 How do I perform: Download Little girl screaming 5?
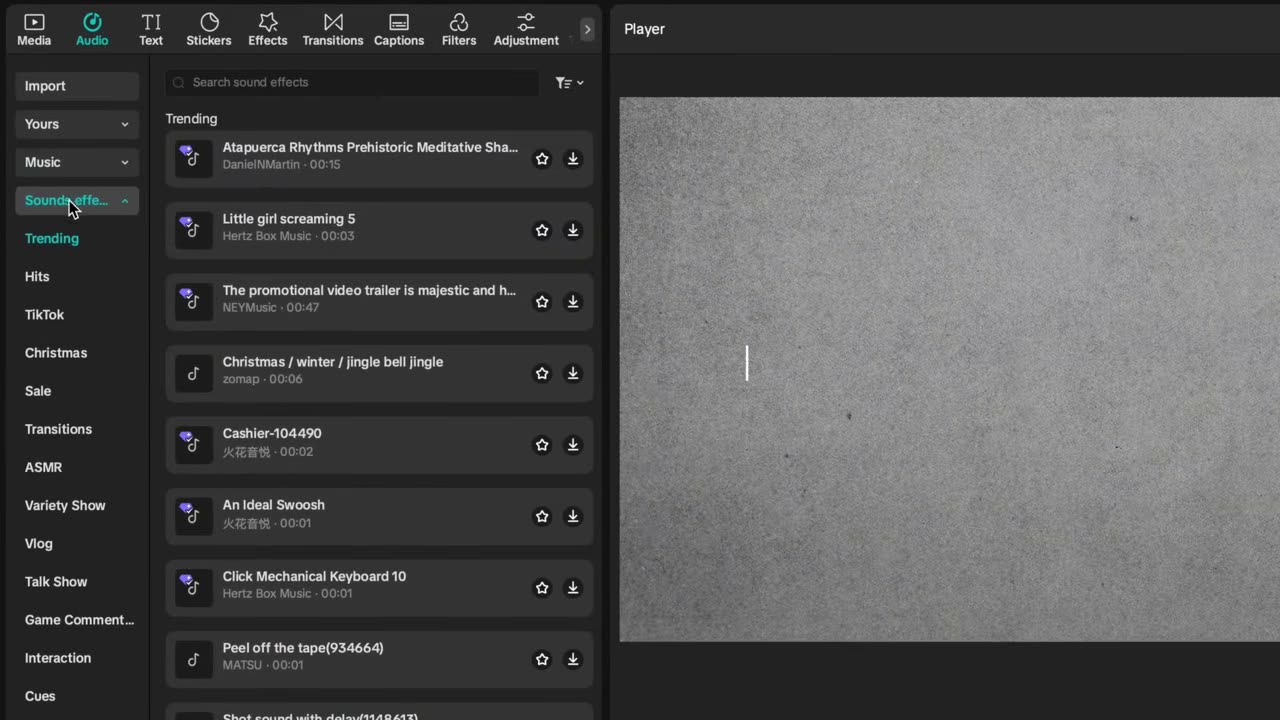coord(573,230)
